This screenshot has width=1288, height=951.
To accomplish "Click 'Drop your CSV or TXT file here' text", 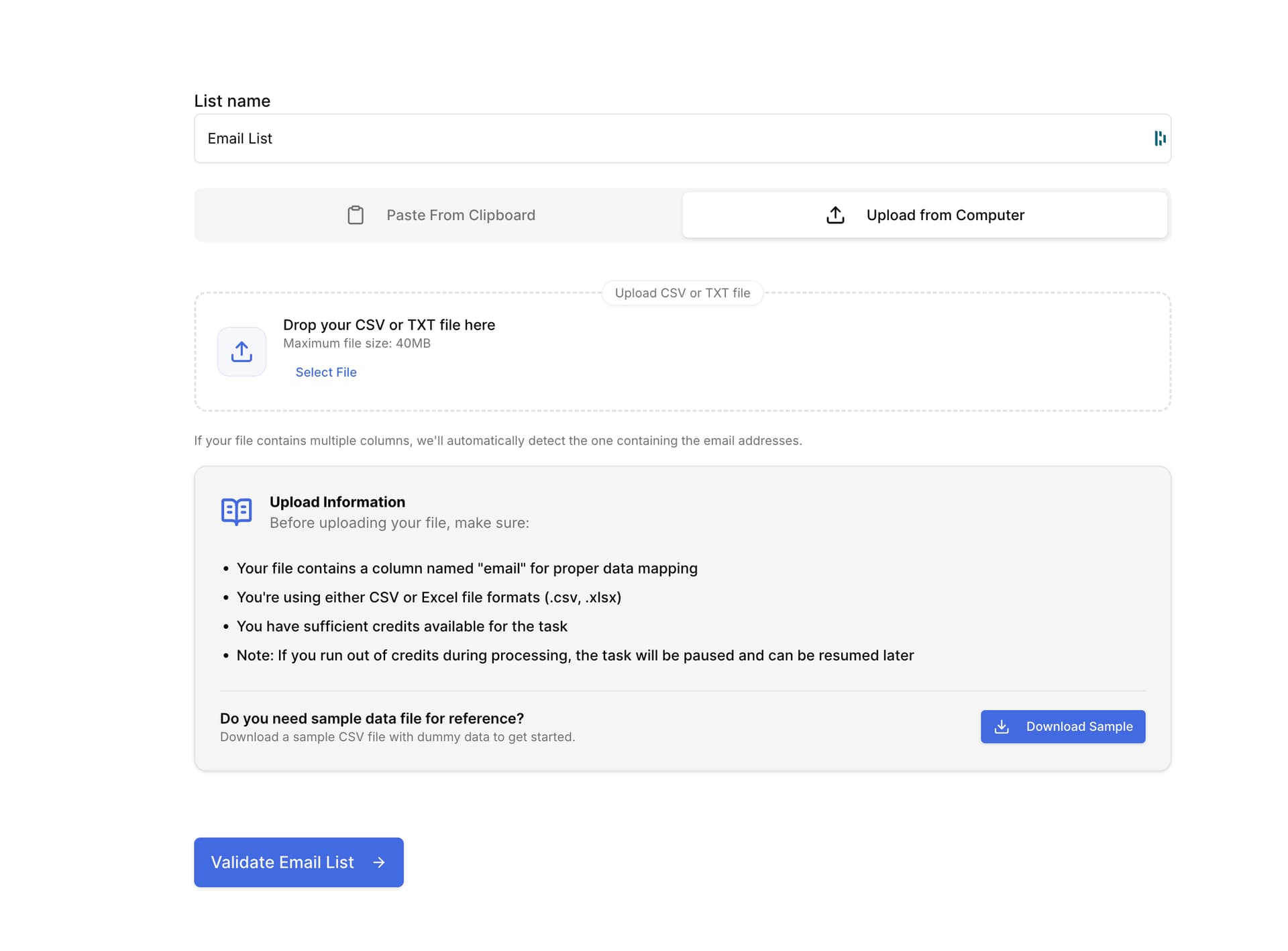I will tap(389, 325).
